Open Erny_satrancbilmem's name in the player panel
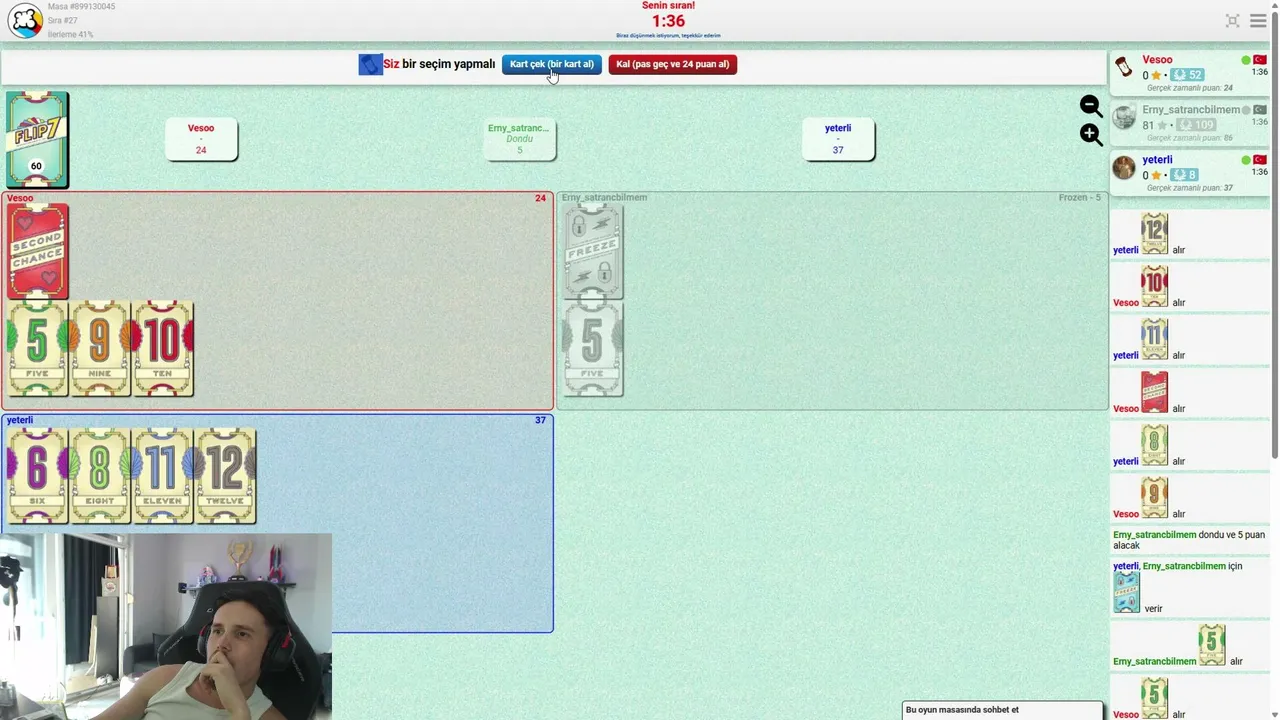Screen dimensions: 1280x720 pyautogui.click(x=1191, y=110)
